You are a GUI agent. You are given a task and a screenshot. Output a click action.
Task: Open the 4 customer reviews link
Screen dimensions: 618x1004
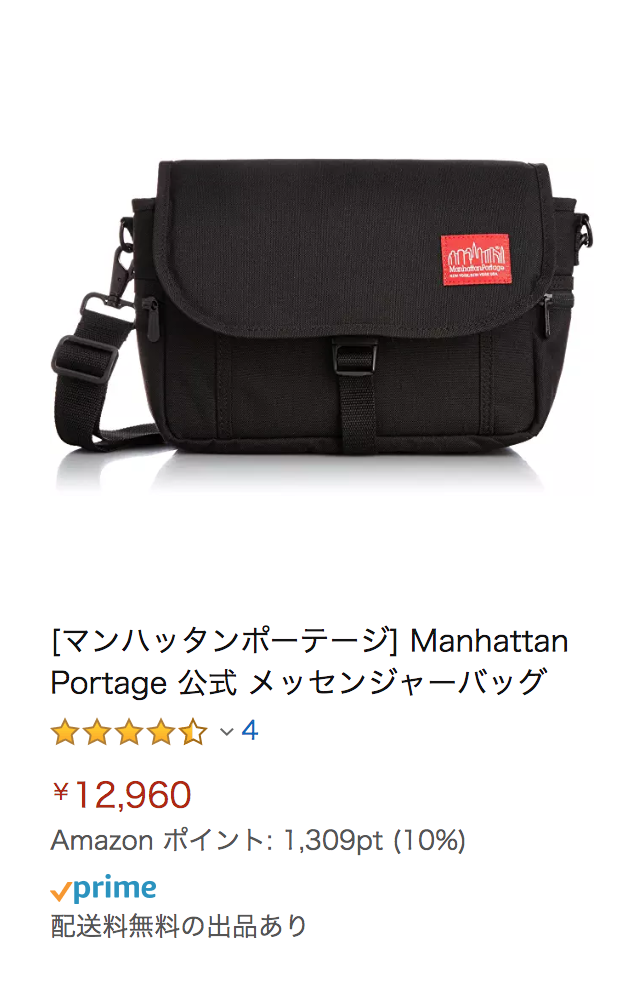click(250, 731)
